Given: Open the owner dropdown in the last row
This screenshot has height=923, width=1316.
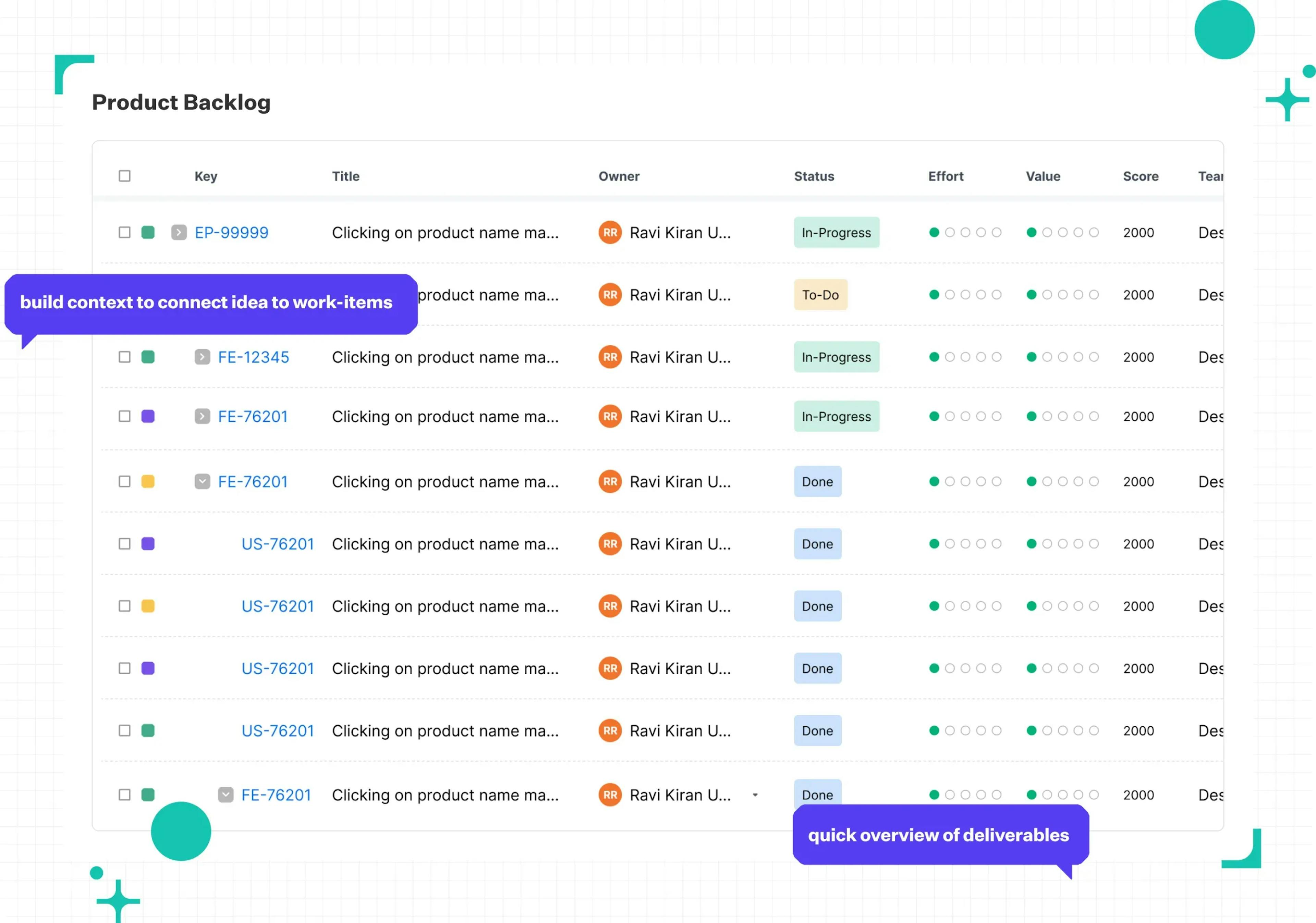Looking at the screenshot, I should coord(755,795).
